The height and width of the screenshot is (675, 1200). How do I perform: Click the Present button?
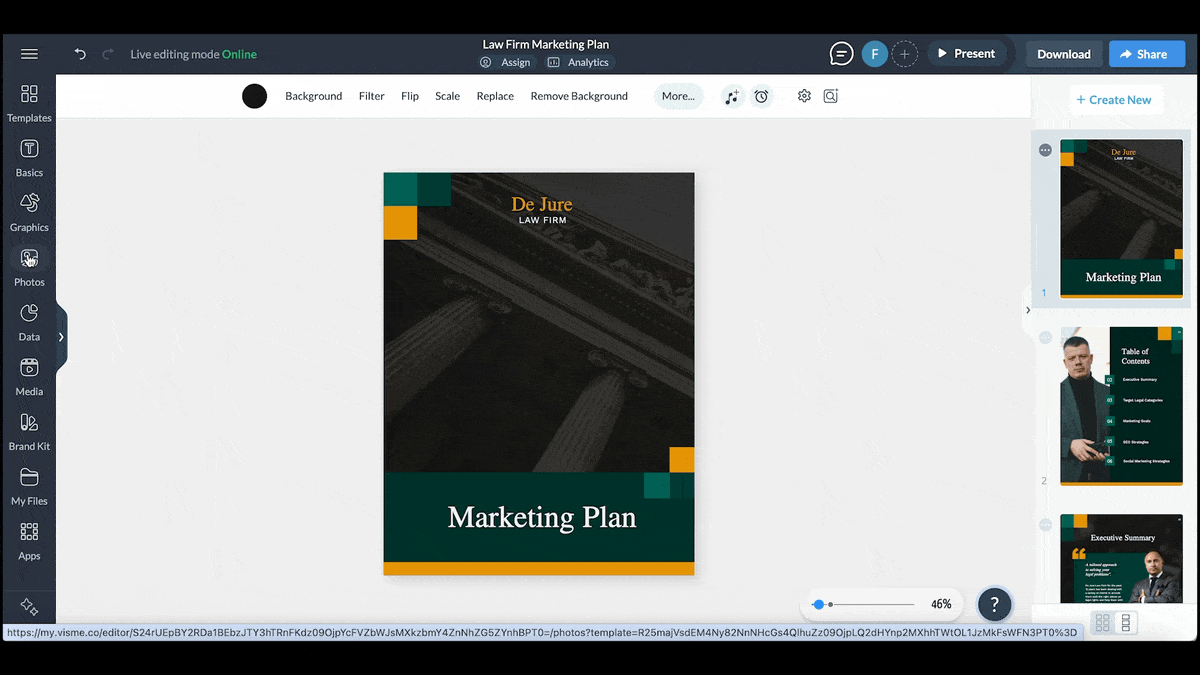click(x=966, y=54)
